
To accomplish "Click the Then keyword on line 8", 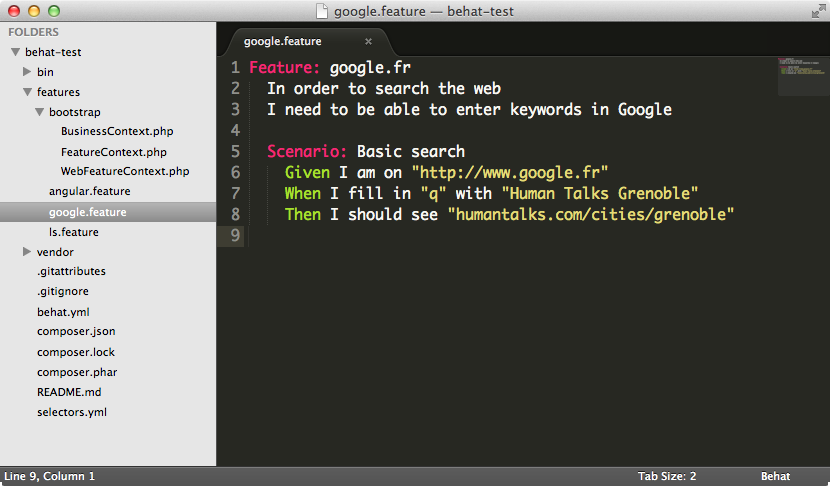I will (303, 214).
